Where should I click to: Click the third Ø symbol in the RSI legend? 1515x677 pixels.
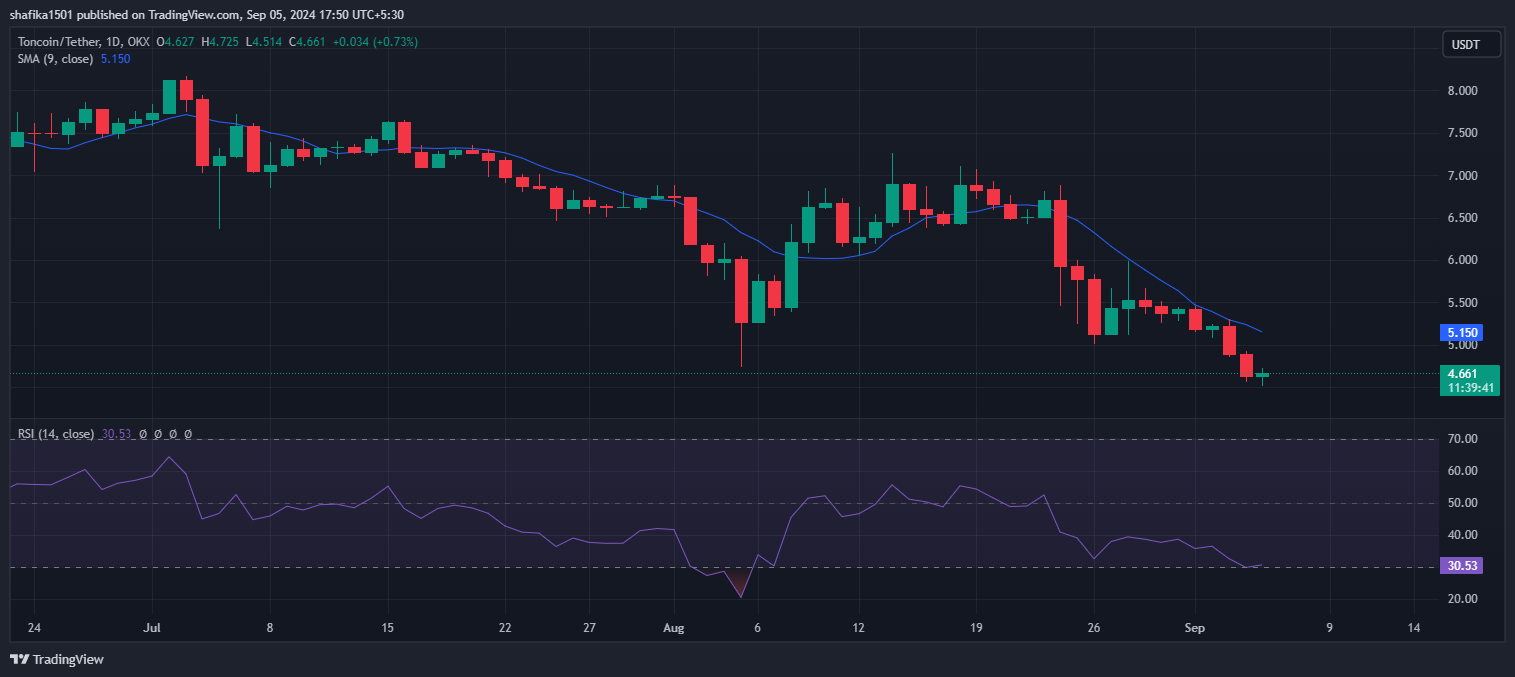[x=173, y=434]
